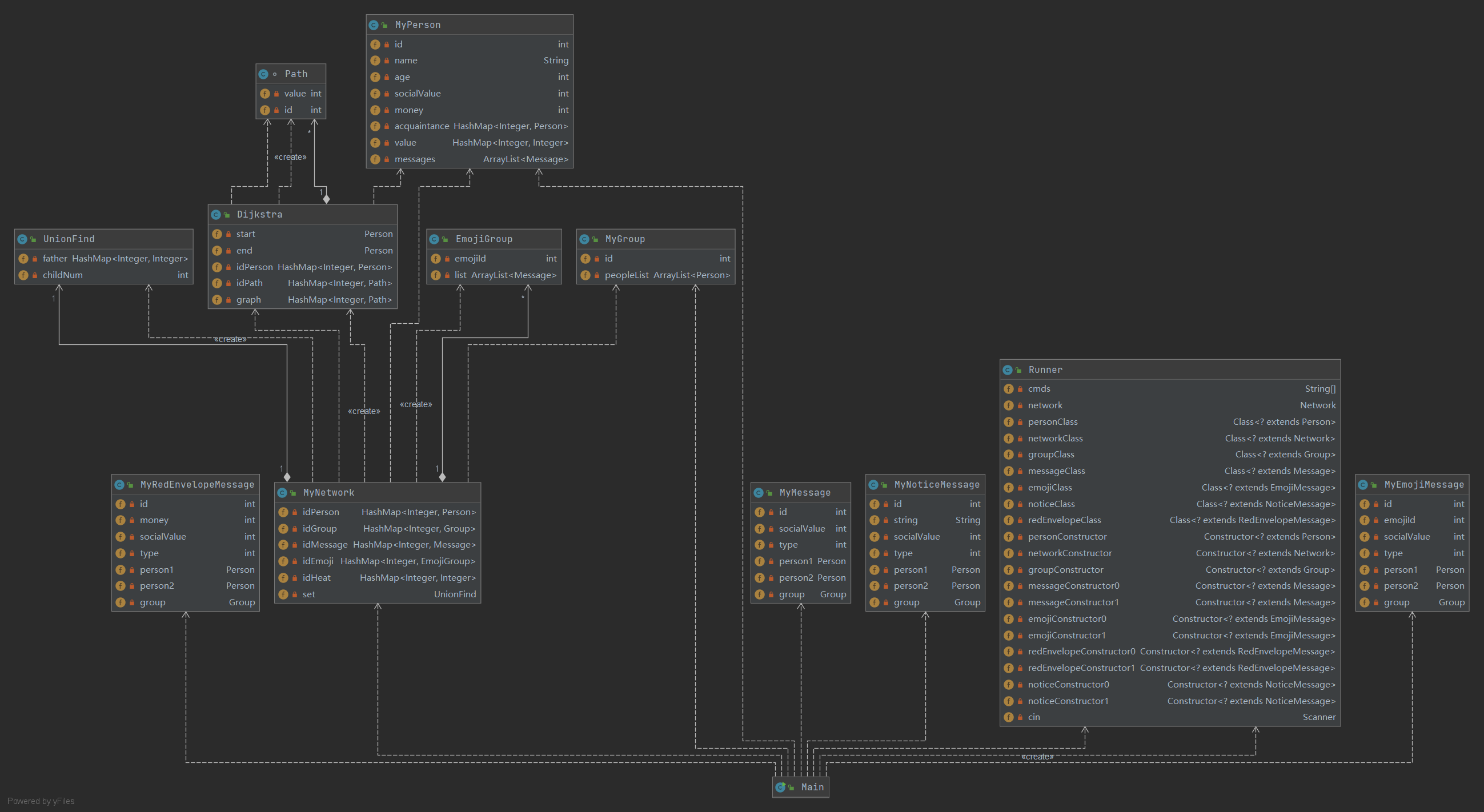Select Runner network field
1484x812 pixels.
pyautogui.click(x=1170, y=405)
